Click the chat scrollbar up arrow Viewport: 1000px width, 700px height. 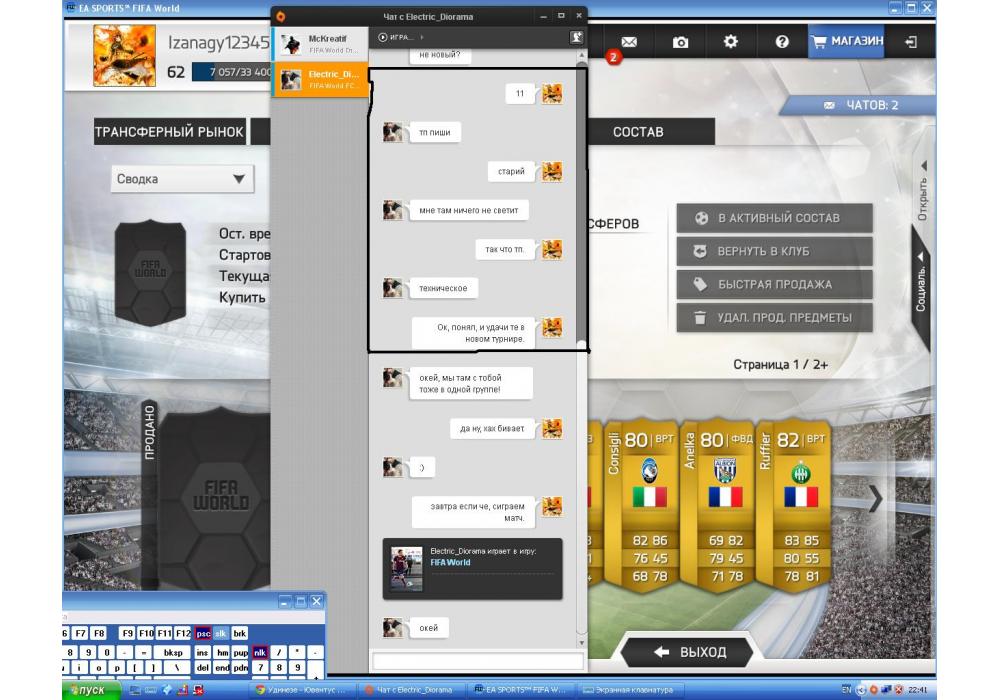581,56
